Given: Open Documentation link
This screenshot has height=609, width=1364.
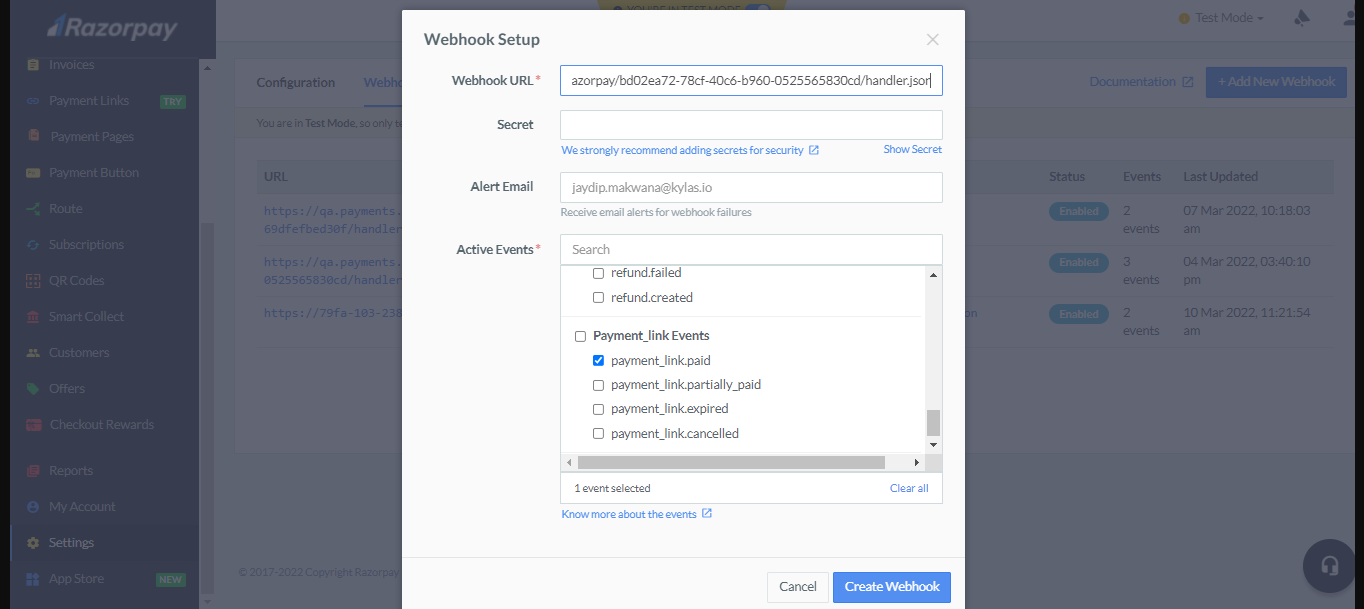Looking at the screenshot, I should pos(1132,82).
